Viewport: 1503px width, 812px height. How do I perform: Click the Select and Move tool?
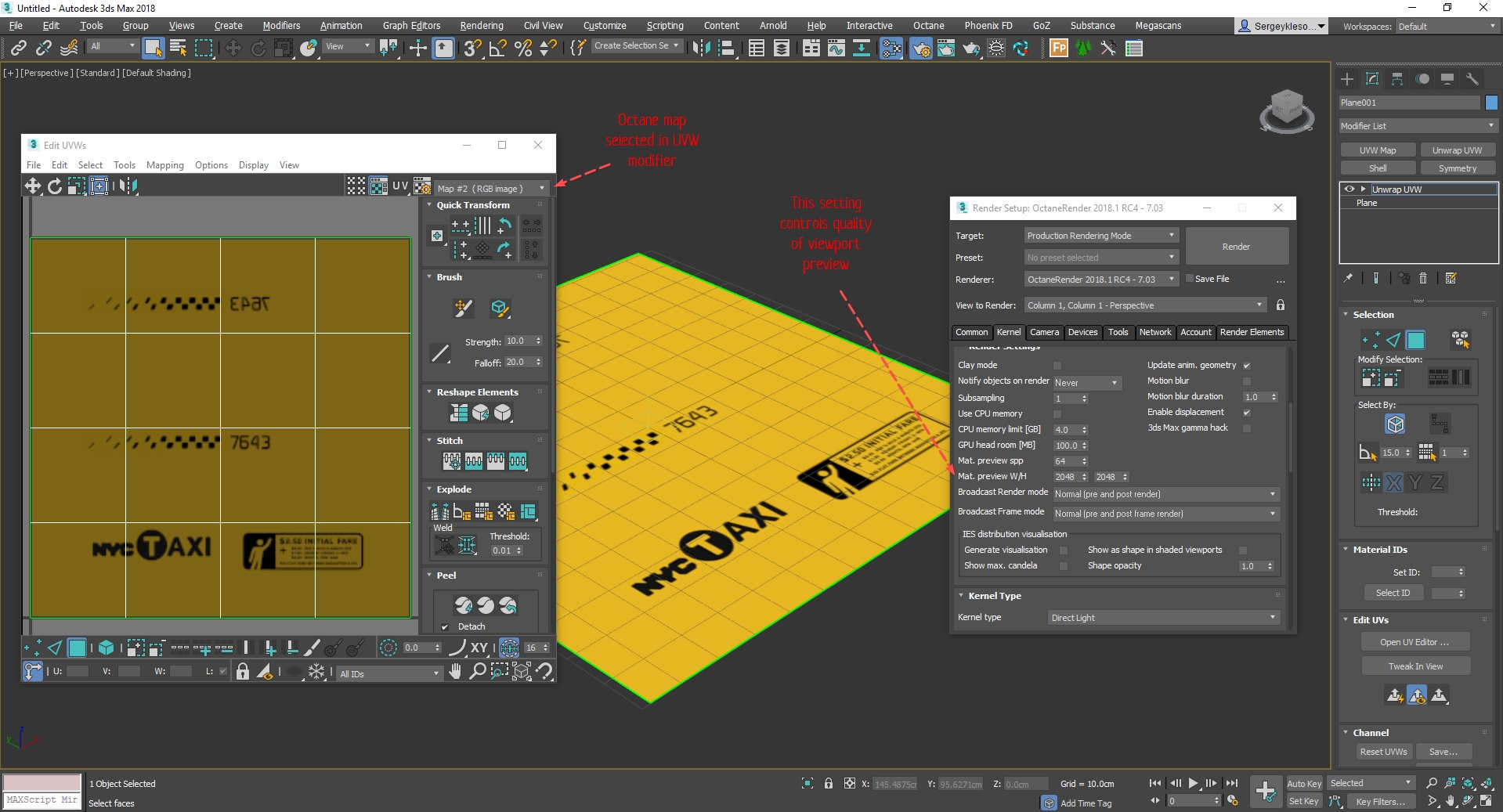tap(233, 49)
